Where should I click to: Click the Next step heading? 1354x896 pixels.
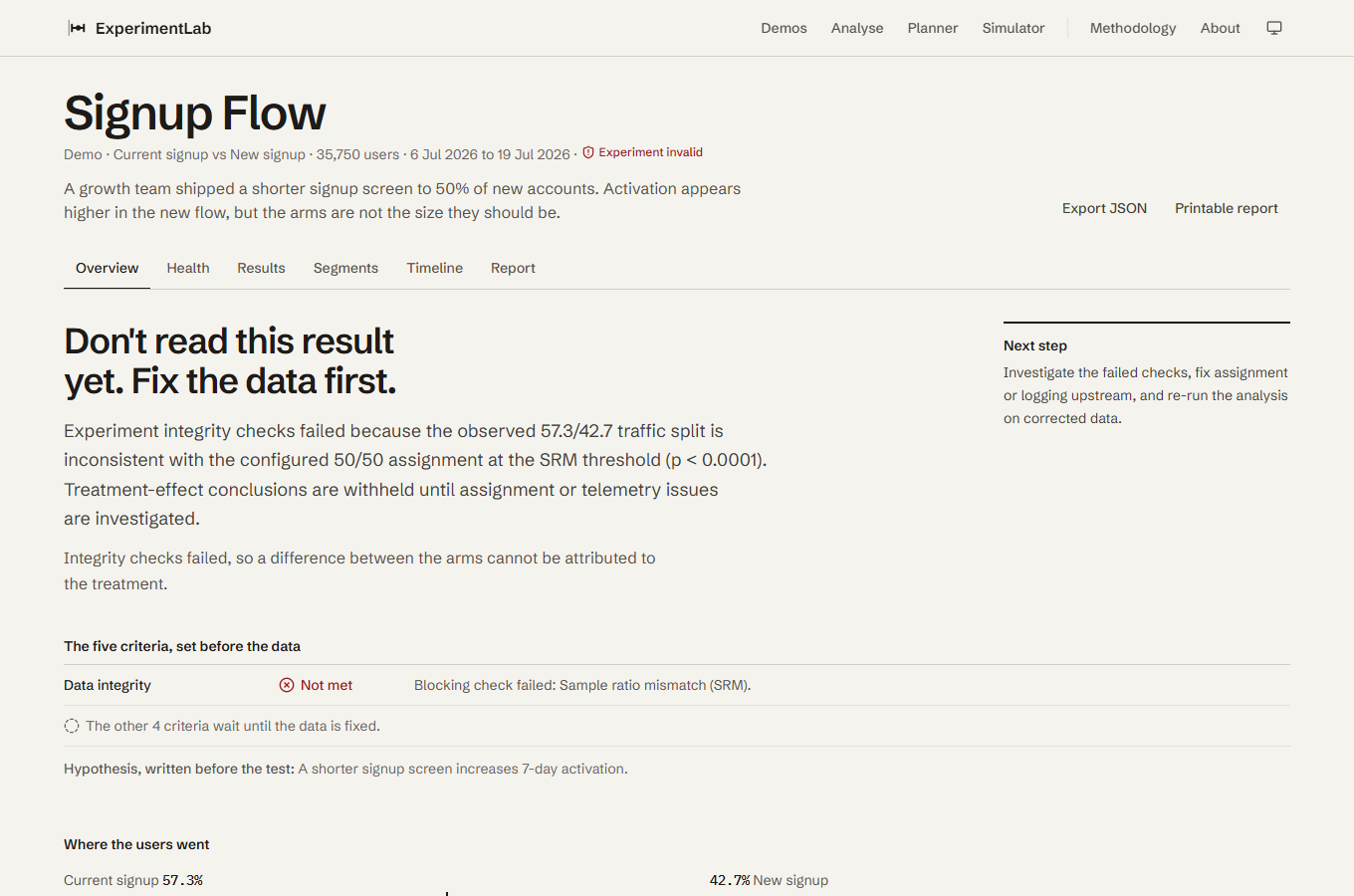[1035, 345]
